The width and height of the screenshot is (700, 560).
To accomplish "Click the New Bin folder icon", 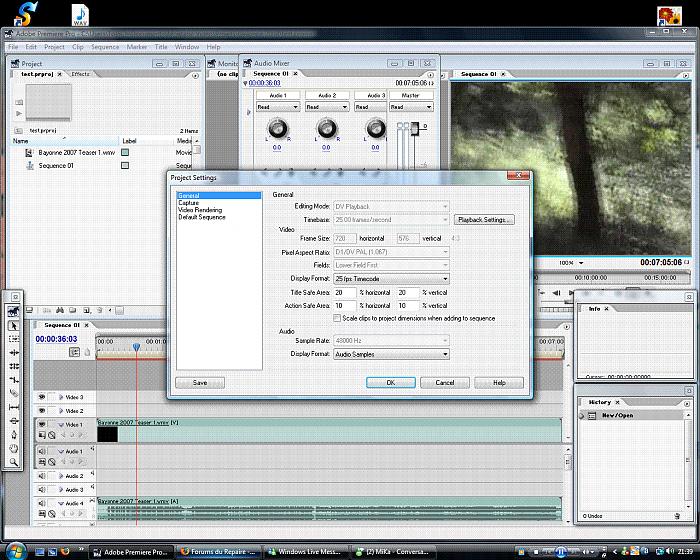I will [x=73, y=310].
